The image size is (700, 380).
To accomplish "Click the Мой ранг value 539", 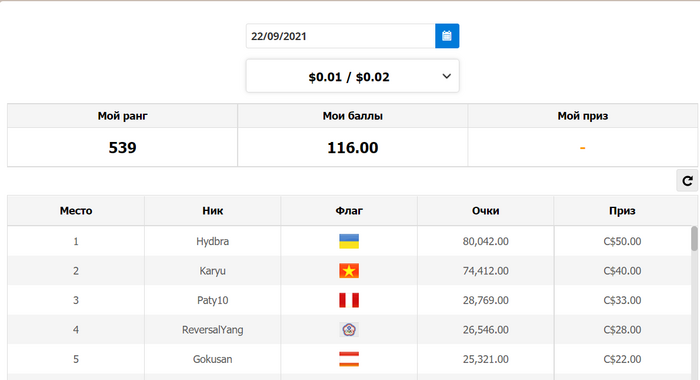I will coord(122,147).
